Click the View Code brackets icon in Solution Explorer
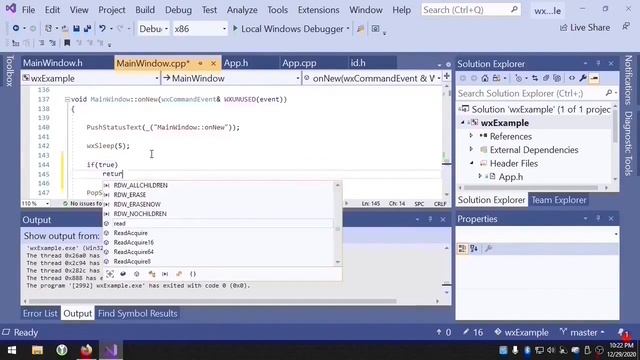The height and width of the screenshot is (360, 640). (571, 78)
